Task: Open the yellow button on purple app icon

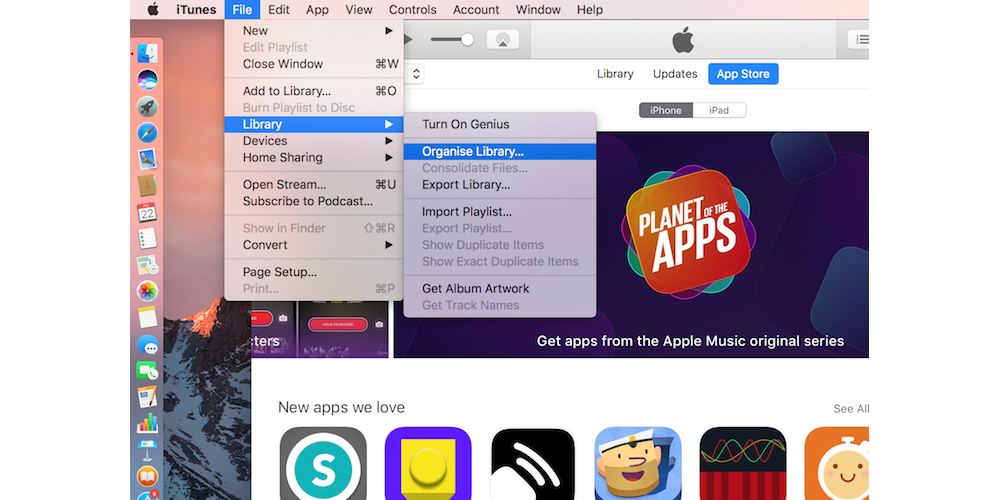Action: click(x=428, y=464)
